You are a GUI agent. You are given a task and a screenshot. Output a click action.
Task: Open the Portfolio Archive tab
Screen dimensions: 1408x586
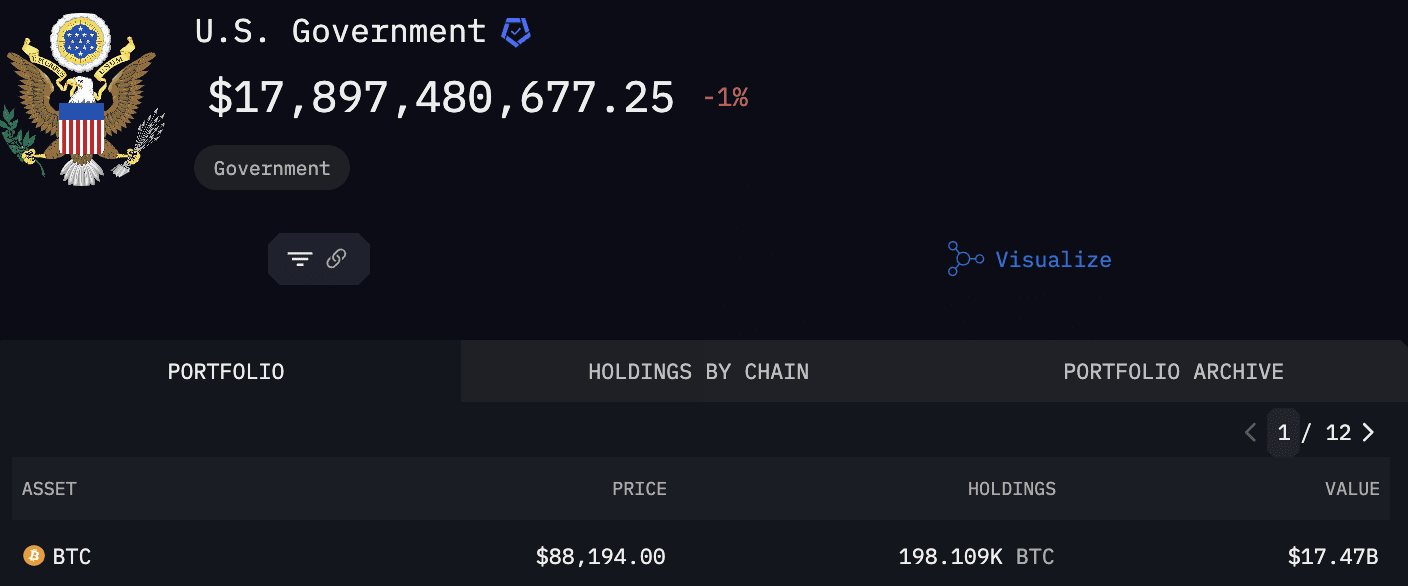coord(1173,372)
